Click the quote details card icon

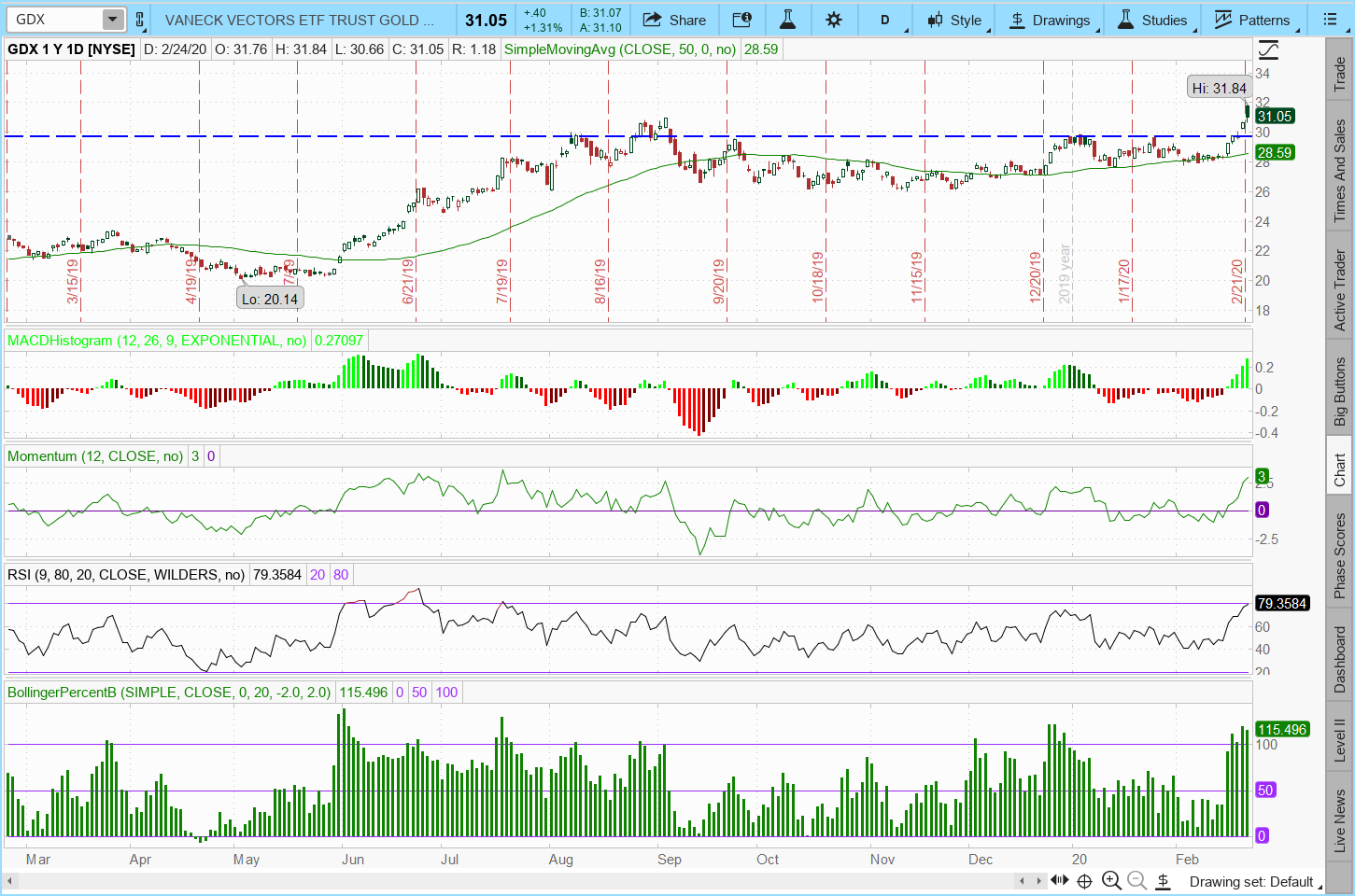pos(741,20)
